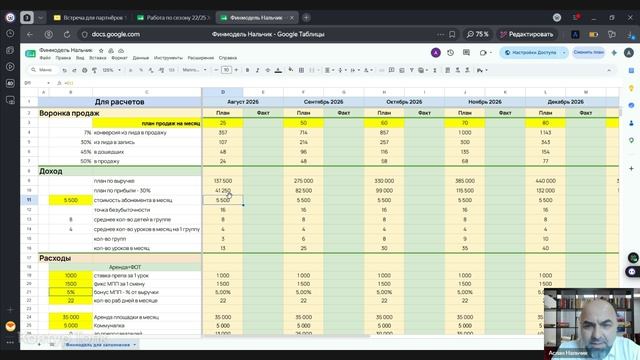
Task: Open the account avatar at top right
Action: pos(629,53)
